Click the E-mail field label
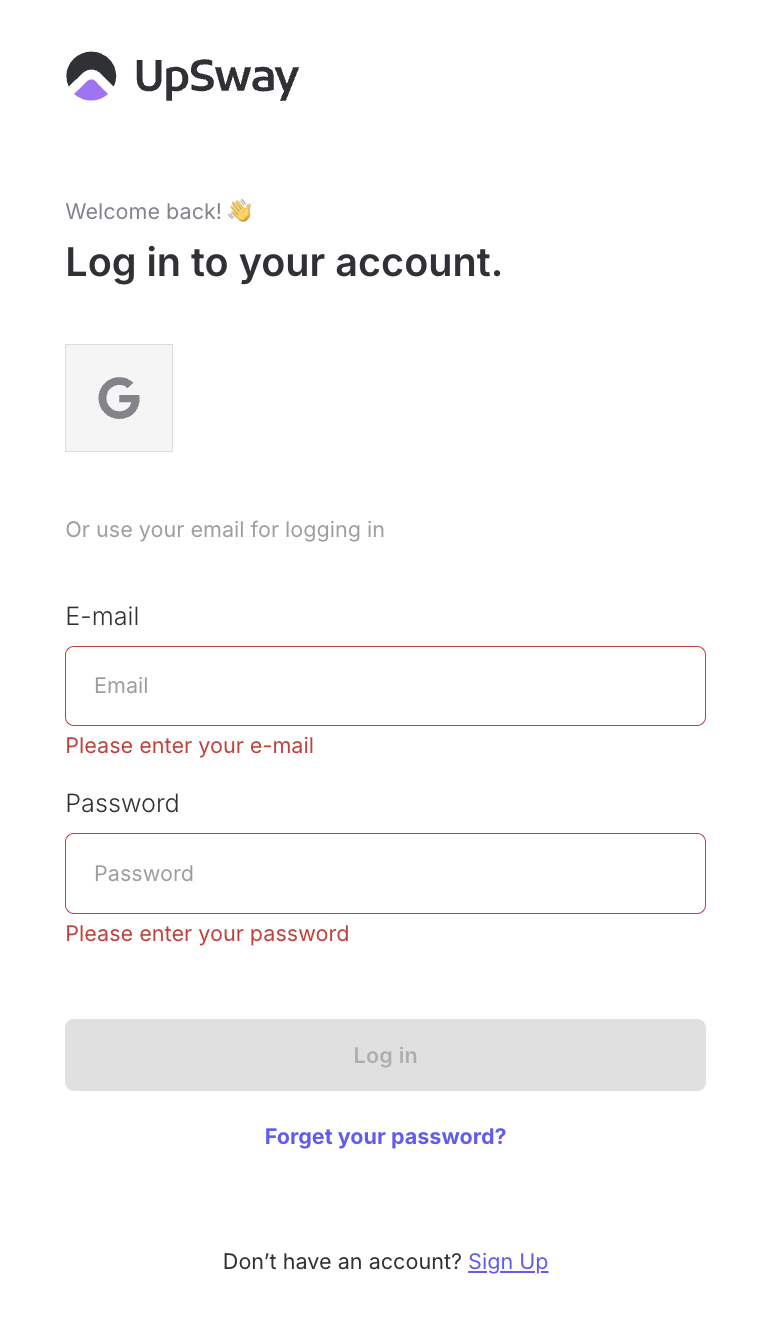 tap(102, 616)
